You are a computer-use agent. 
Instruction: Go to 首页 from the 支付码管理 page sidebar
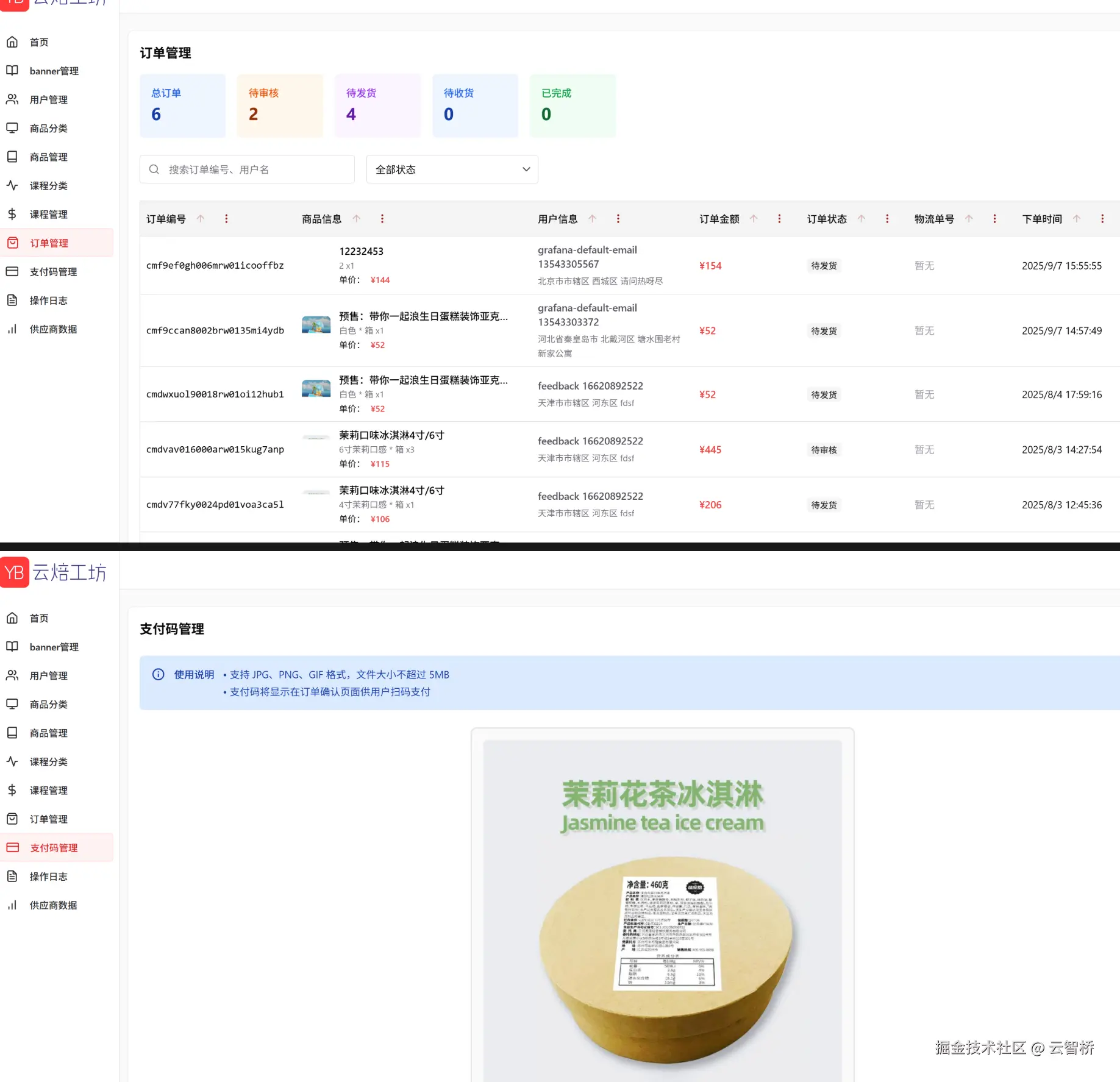[57, 618]
